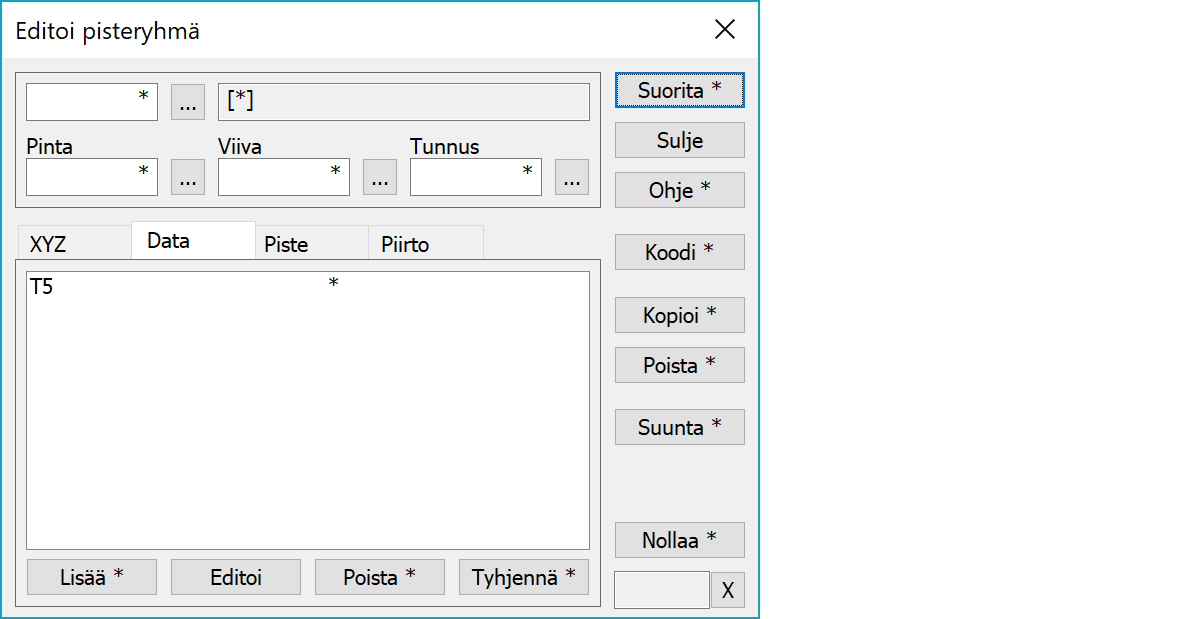Viewport: 1200px width, 619px height.
Task: Click the Suorita button
Action: click(x=679, y=90)
